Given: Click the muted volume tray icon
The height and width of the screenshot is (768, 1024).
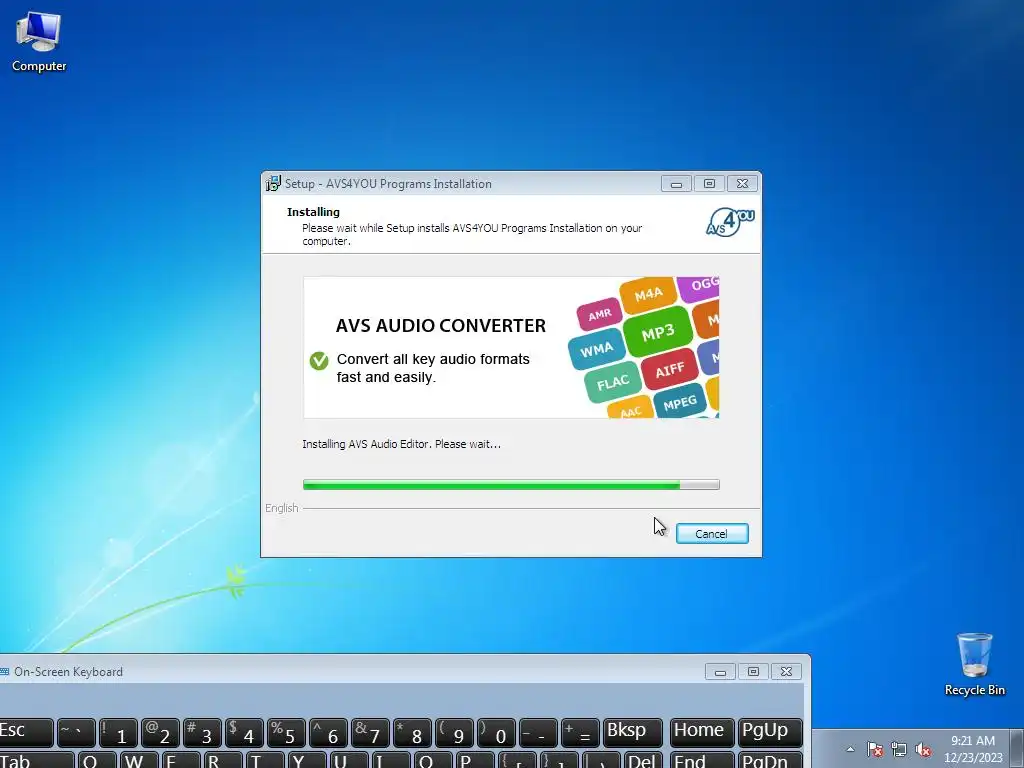Looking at the screenshot, I should click(x=923, y=749).
